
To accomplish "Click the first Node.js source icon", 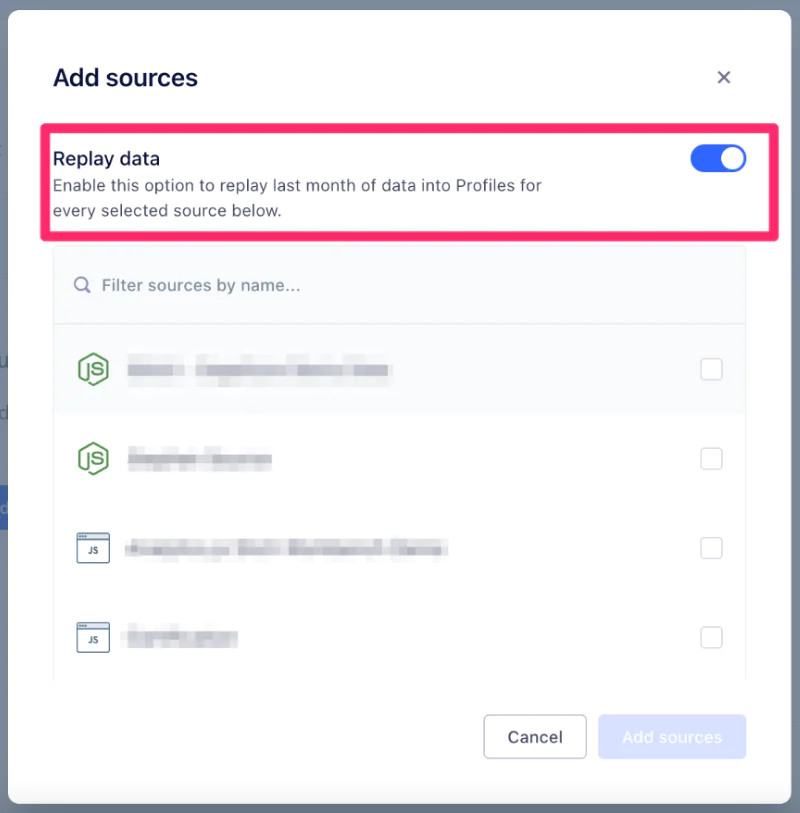I will [x=93, y=370].
